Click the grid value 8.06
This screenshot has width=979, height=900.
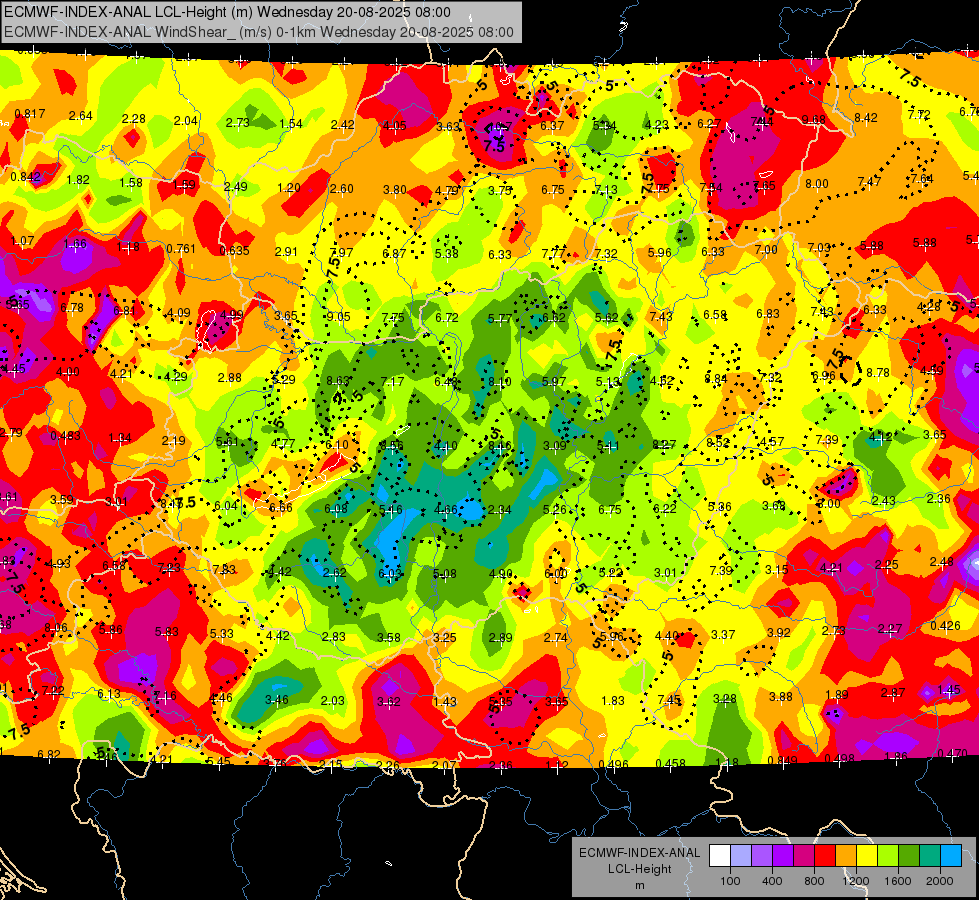pyautogui.click(x=56, y=628)
